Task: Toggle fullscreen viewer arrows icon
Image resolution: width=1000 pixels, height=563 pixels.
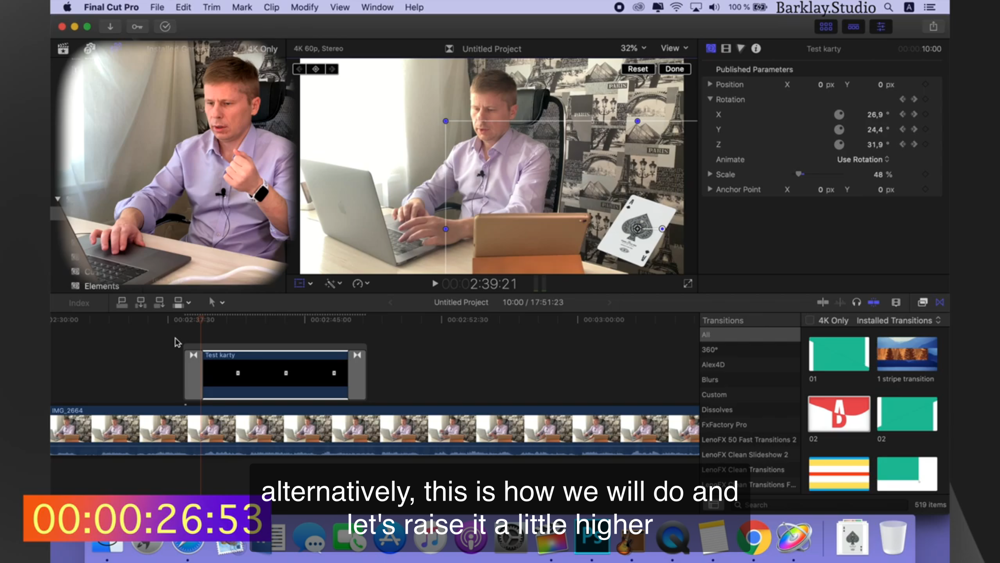Action: coord(688,284)
